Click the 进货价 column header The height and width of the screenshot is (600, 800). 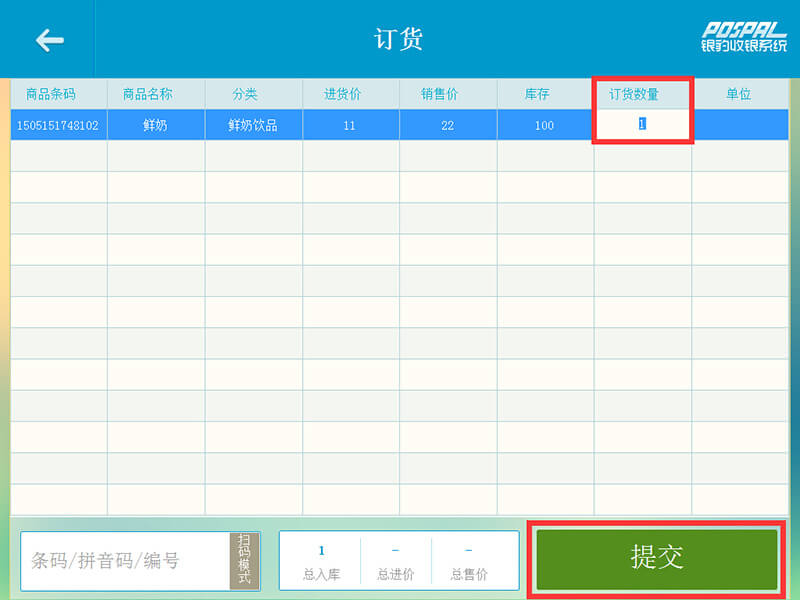[x=349, y=94]
